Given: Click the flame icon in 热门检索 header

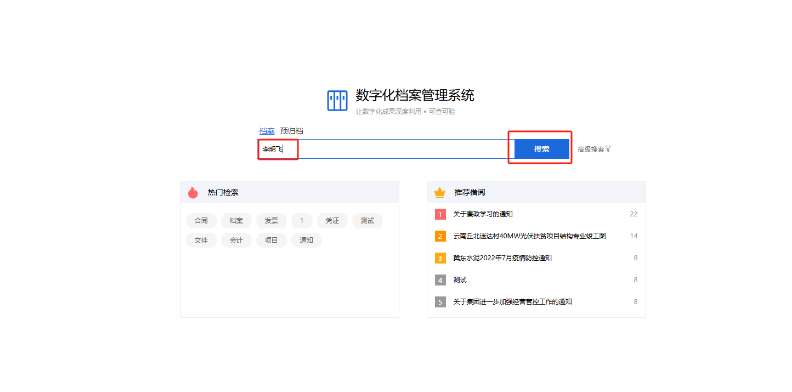Looking at the screenshot, I should click(192, 192).
